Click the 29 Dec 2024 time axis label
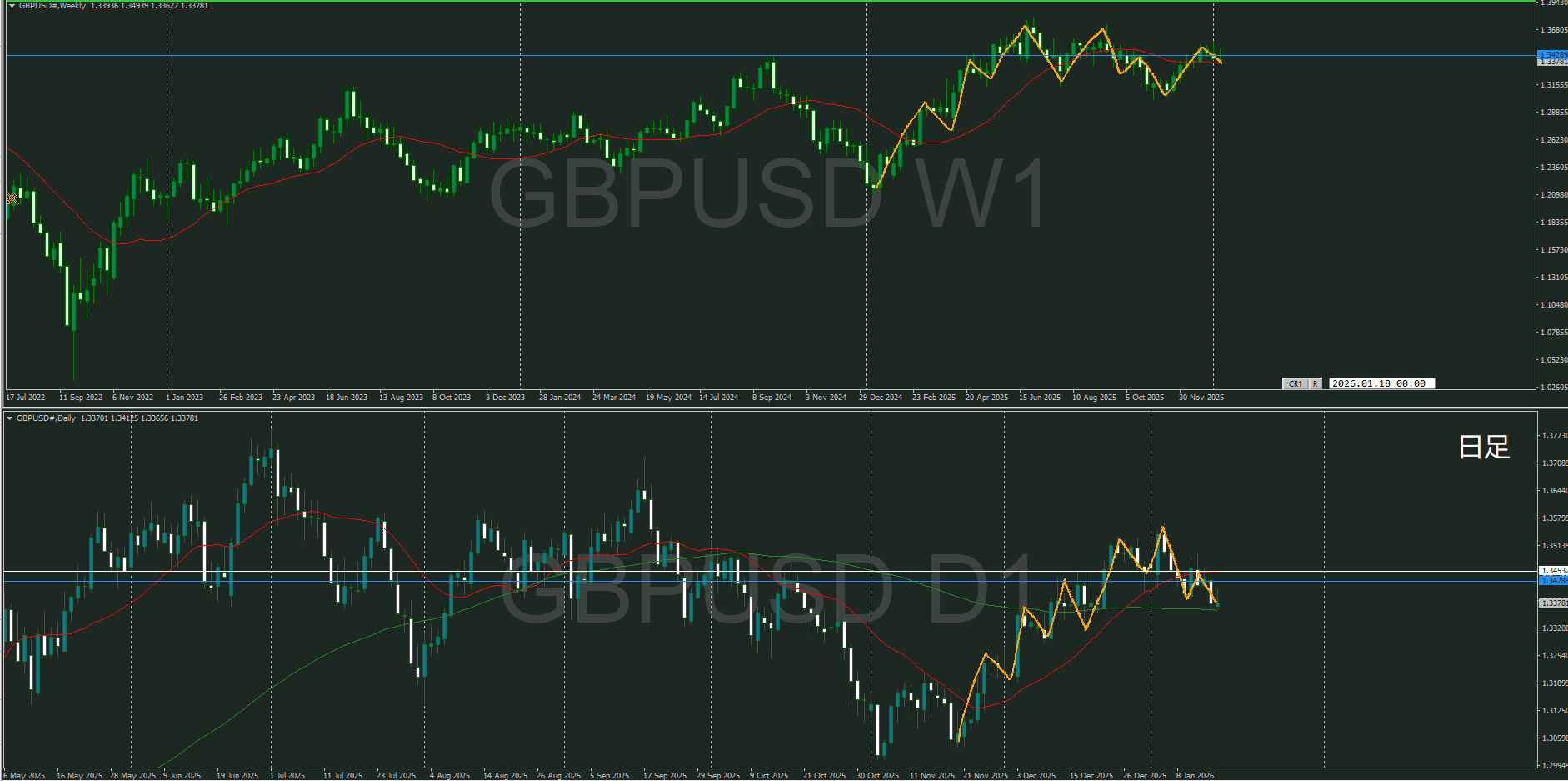This screenshot has width=1568, height=781. [881, 398]
